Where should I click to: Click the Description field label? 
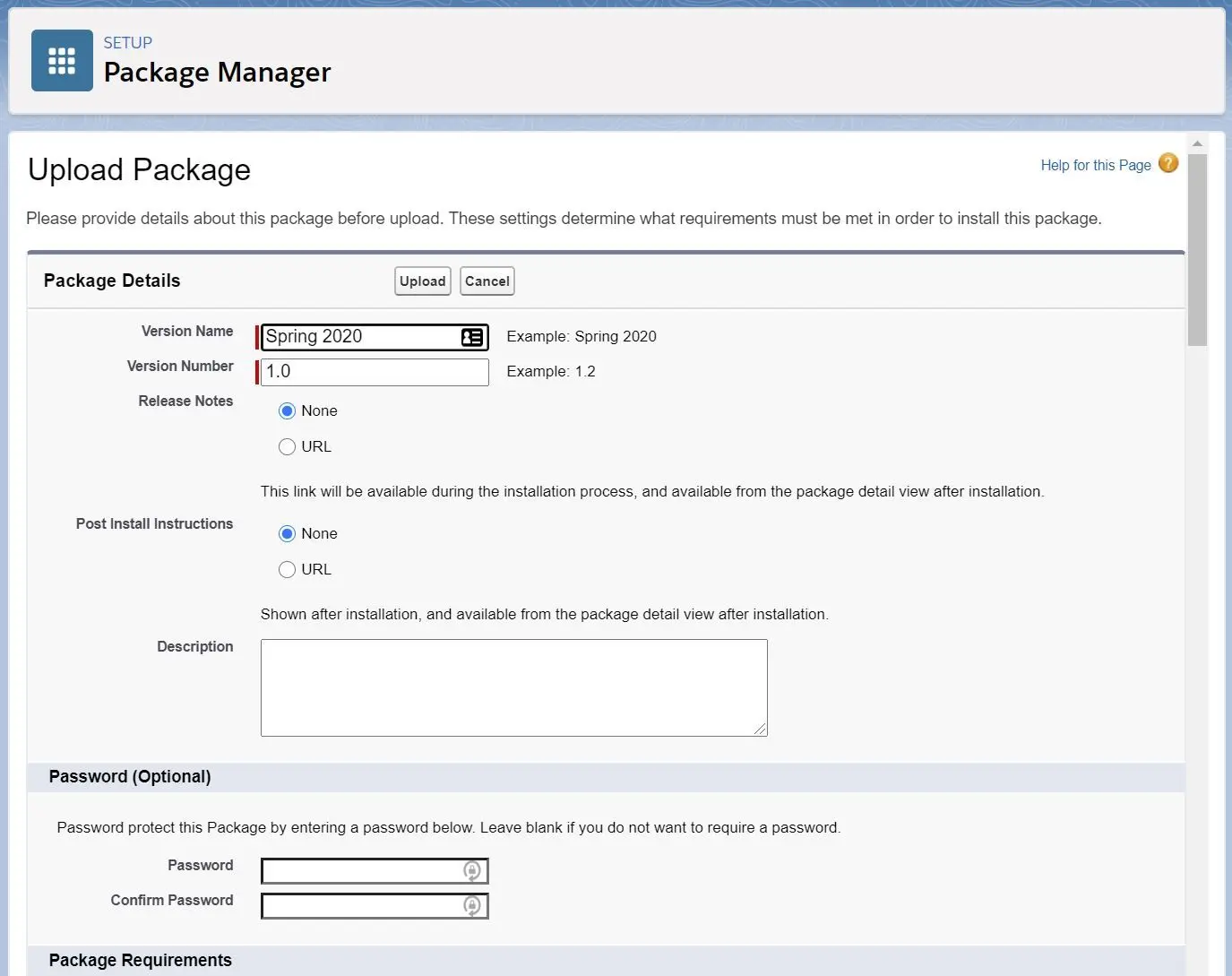coord(195,646)
